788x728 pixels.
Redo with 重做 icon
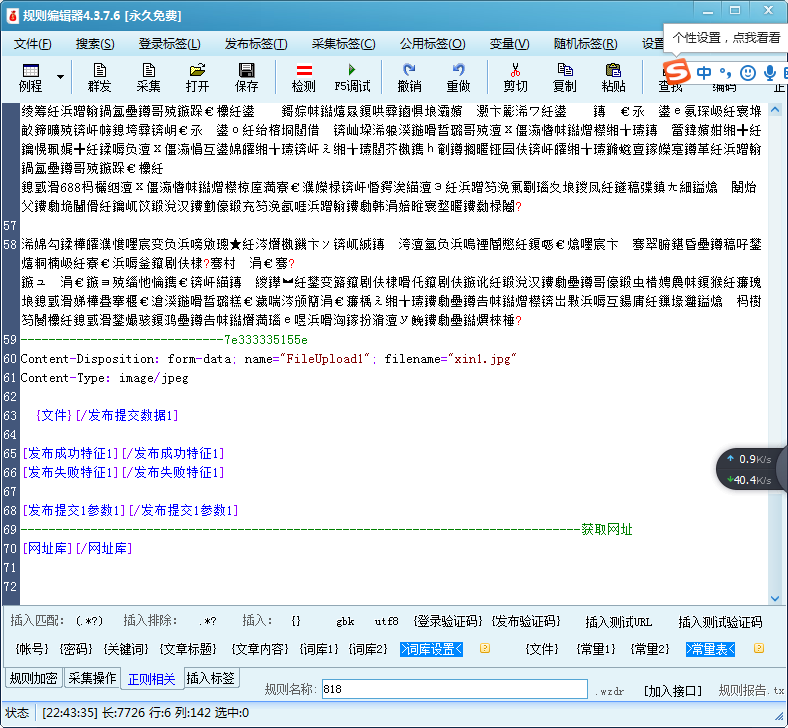(458, 77)
